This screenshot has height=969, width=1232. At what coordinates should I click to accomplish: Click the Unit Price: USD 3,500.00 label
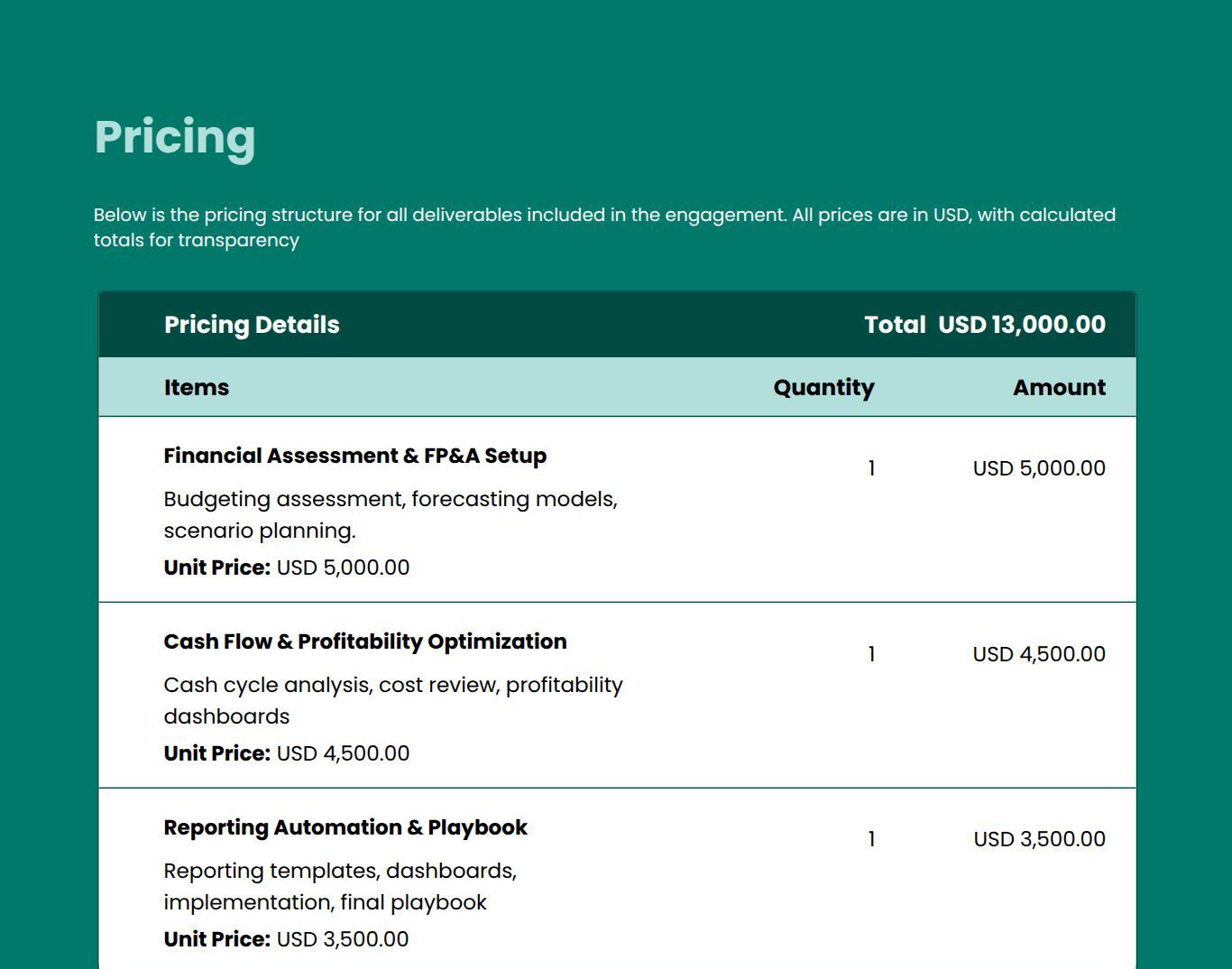pos(286,938)
